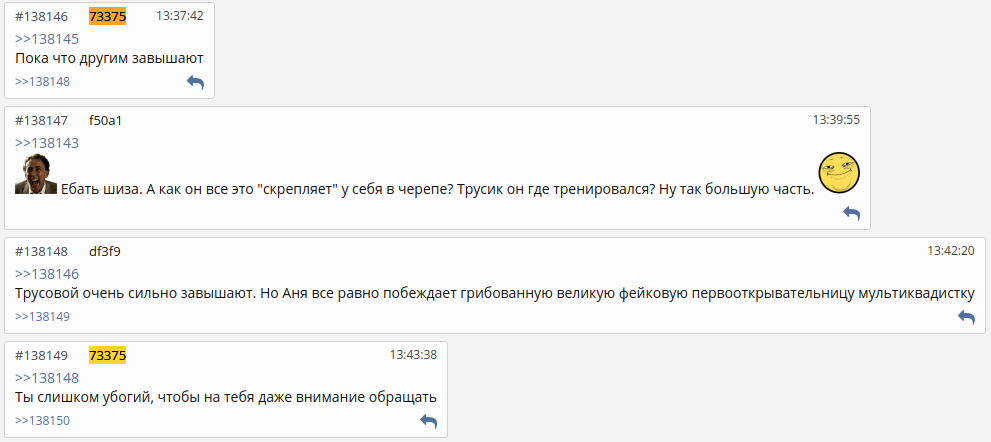
Task: Click reply arrow in post #138147
Action: coord(851,213)
